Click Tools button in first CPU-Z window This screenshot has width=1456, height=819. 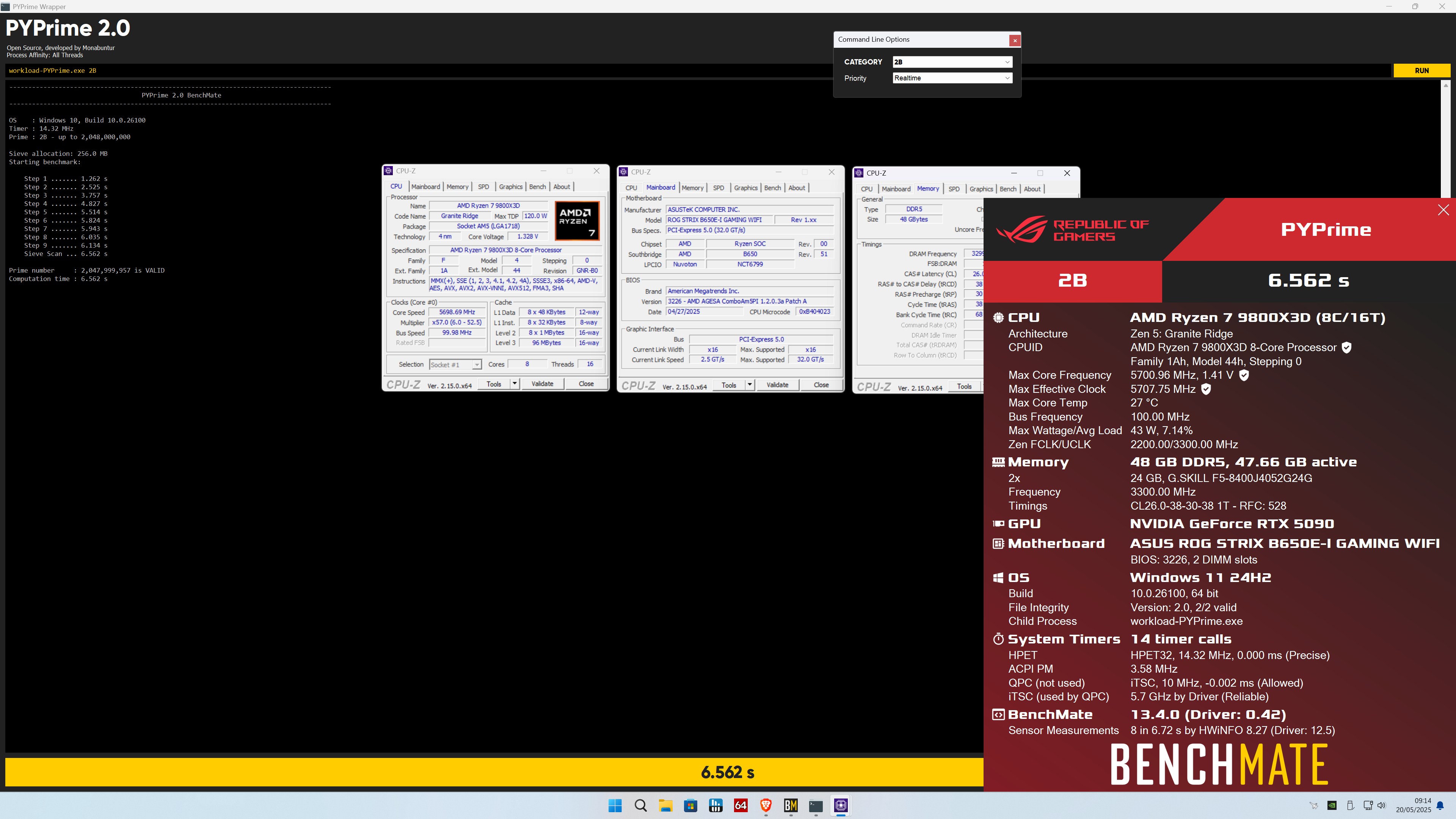pyautogui.click(x=494, y=384)
